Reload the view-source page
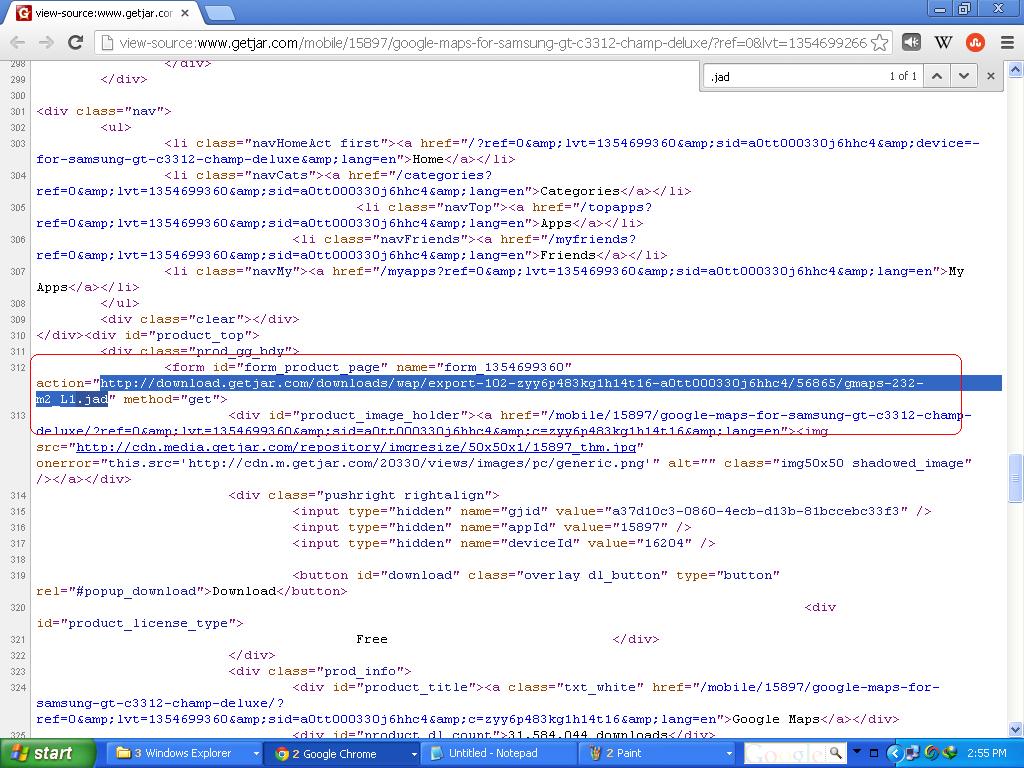 pyautogui.click(x=76, y=43)
